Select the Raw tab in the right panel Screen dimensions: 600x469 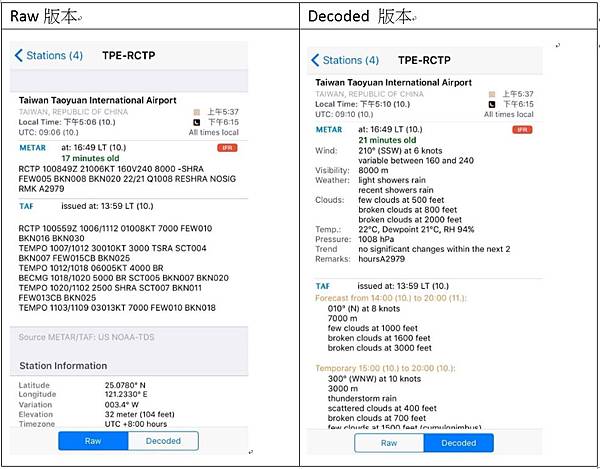tap(389, 443)
